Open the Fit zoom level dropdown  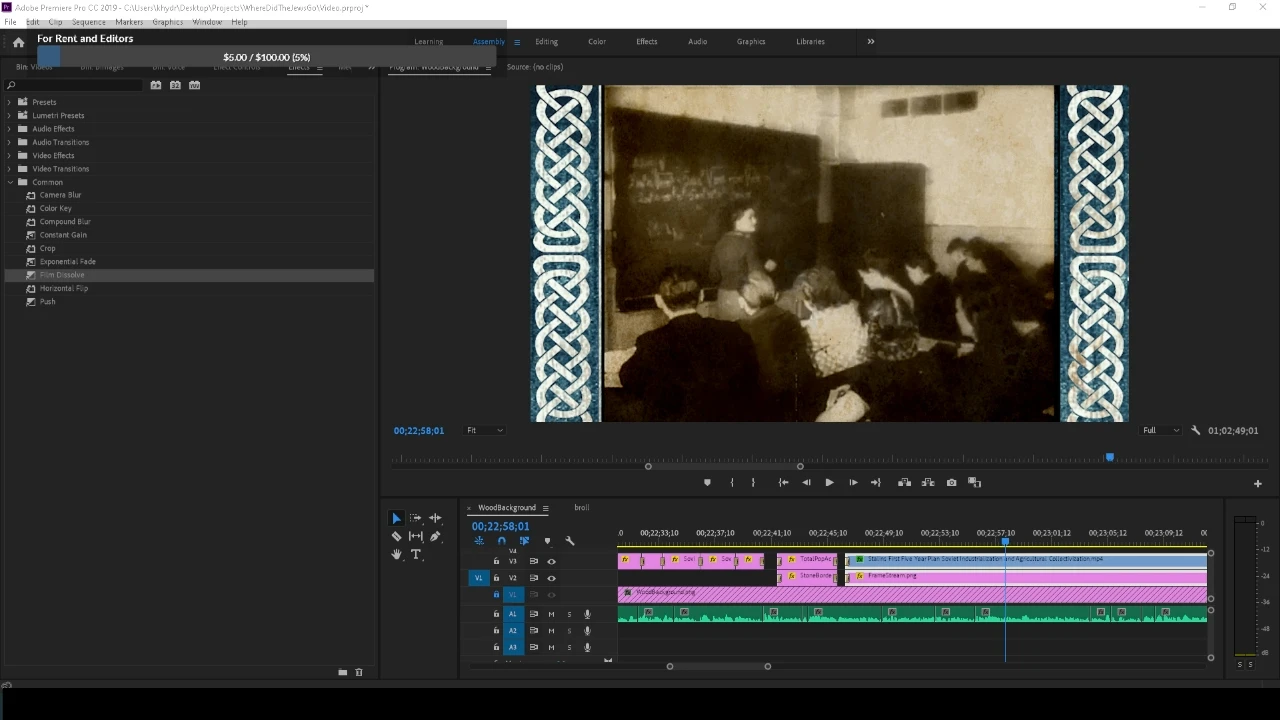coord(485,430)
